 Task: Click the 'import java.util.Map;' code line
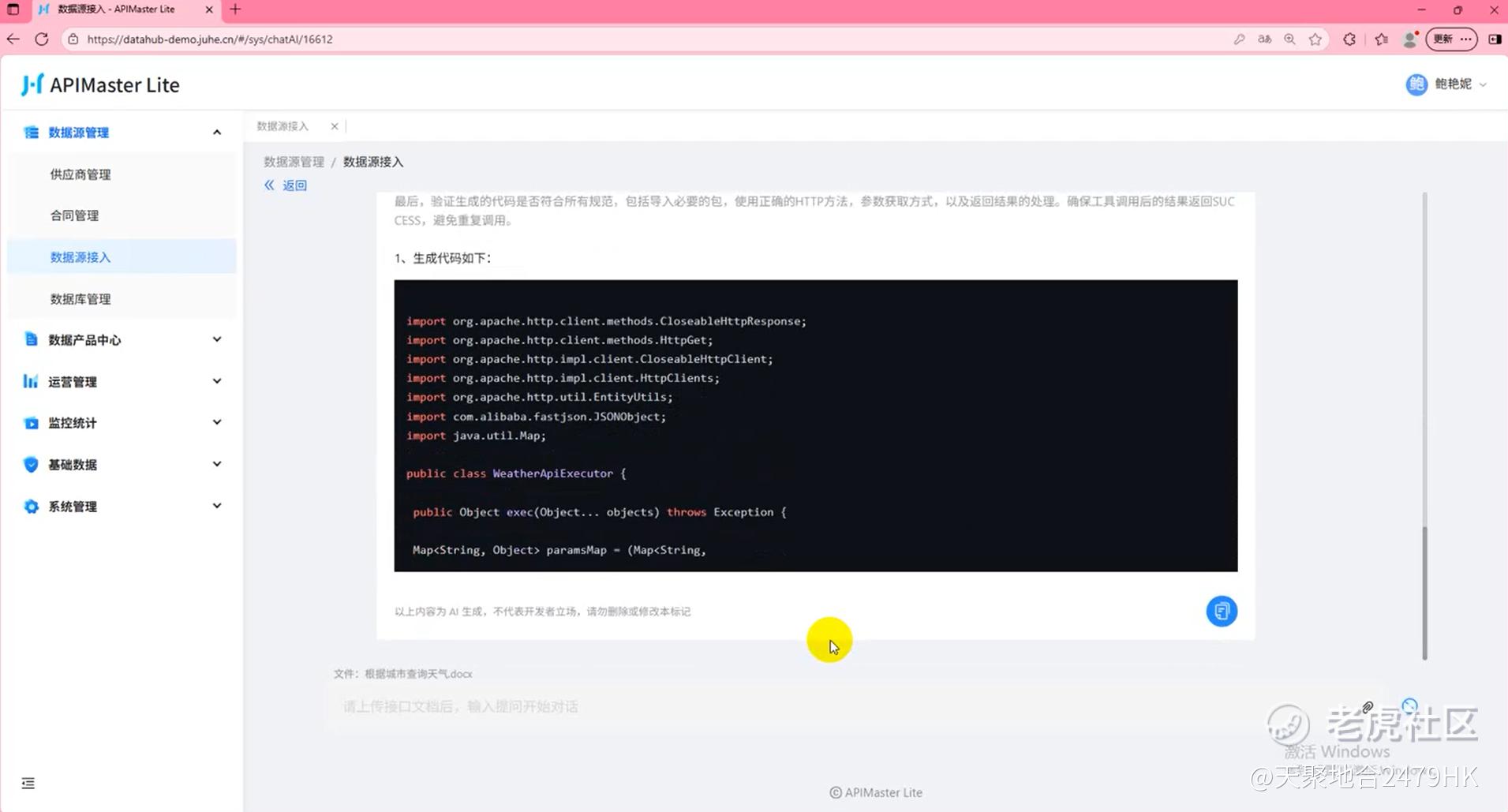[476, 436]
